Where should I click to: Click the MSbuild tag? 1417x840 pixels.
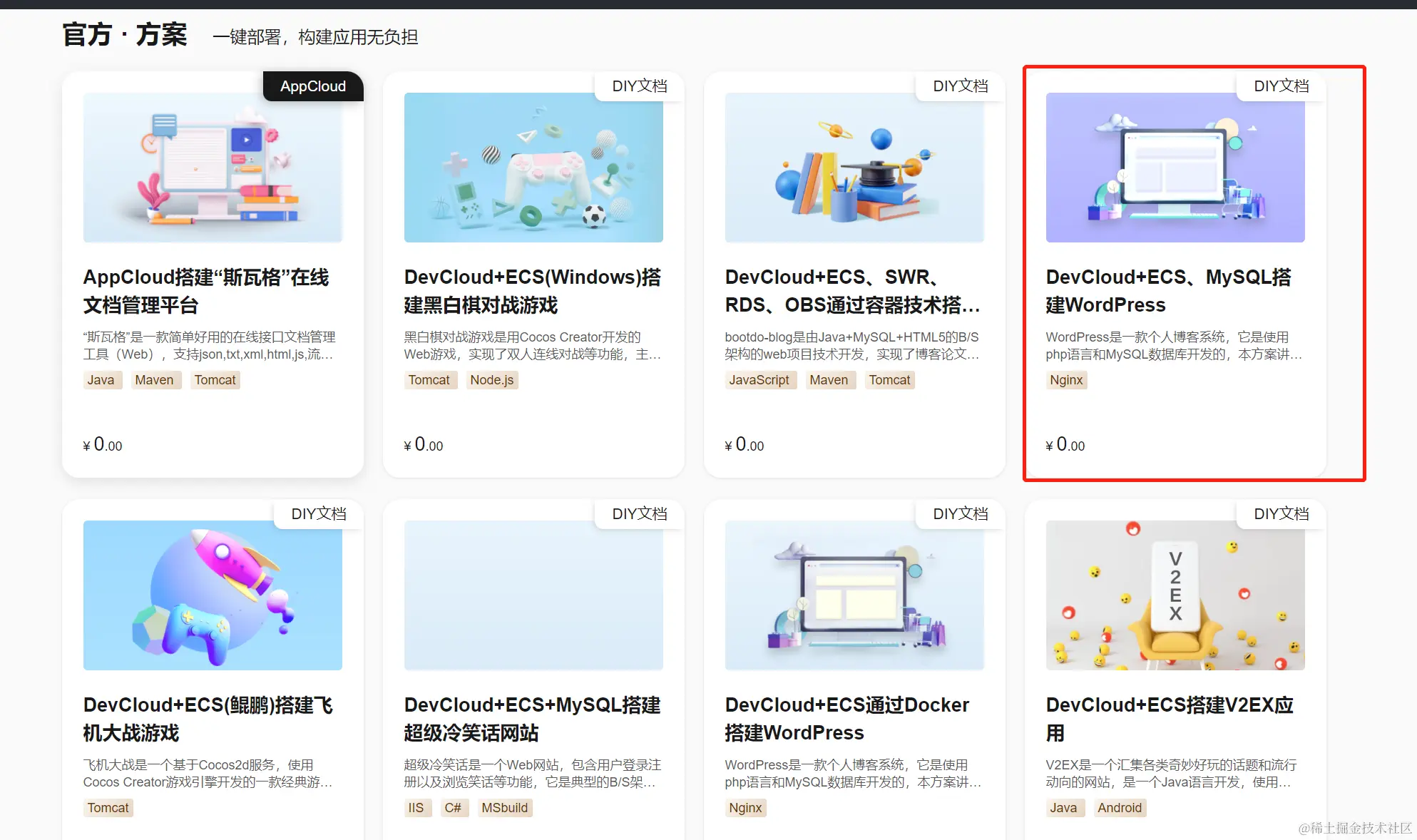[x=505, y=808]
